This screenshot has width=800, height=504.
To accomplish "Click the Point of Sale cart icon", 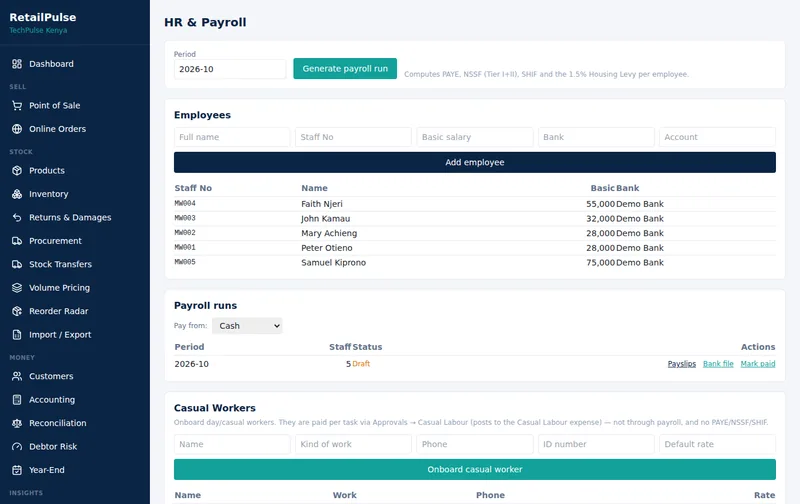I will (x=17, y=106).
